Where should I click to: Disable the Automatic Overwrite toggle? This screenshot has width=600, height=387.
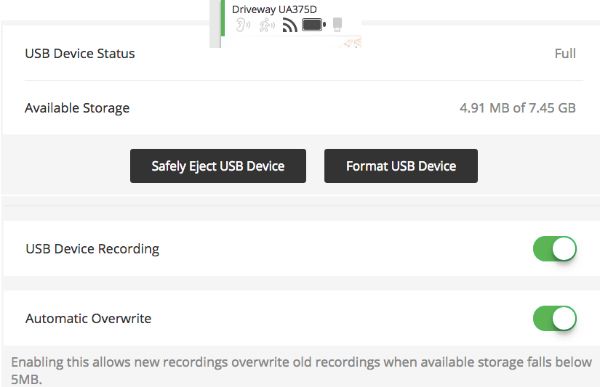point(554,318)
